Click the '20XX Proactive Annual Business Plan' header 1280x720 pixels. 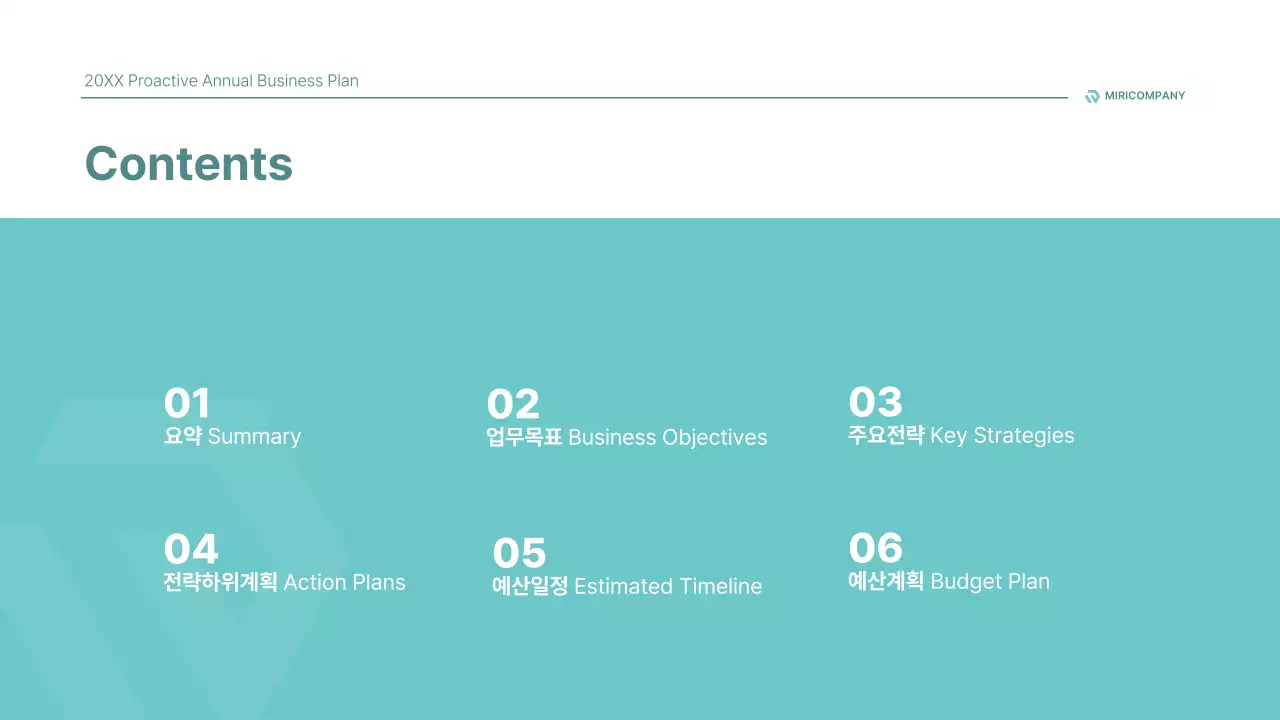tap(221, 81)
